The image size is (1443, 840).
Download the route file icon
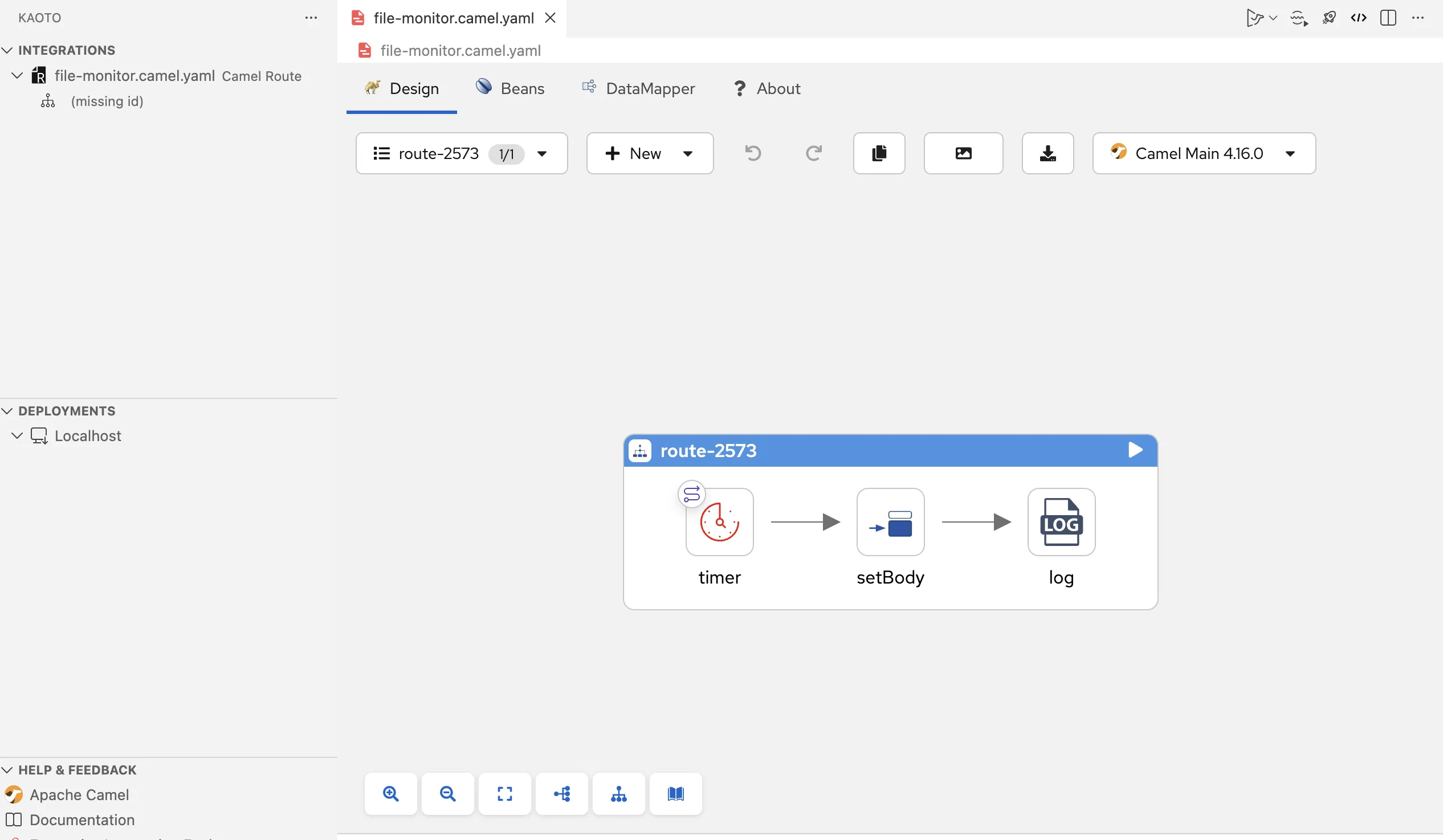[x=1047, y=153]
